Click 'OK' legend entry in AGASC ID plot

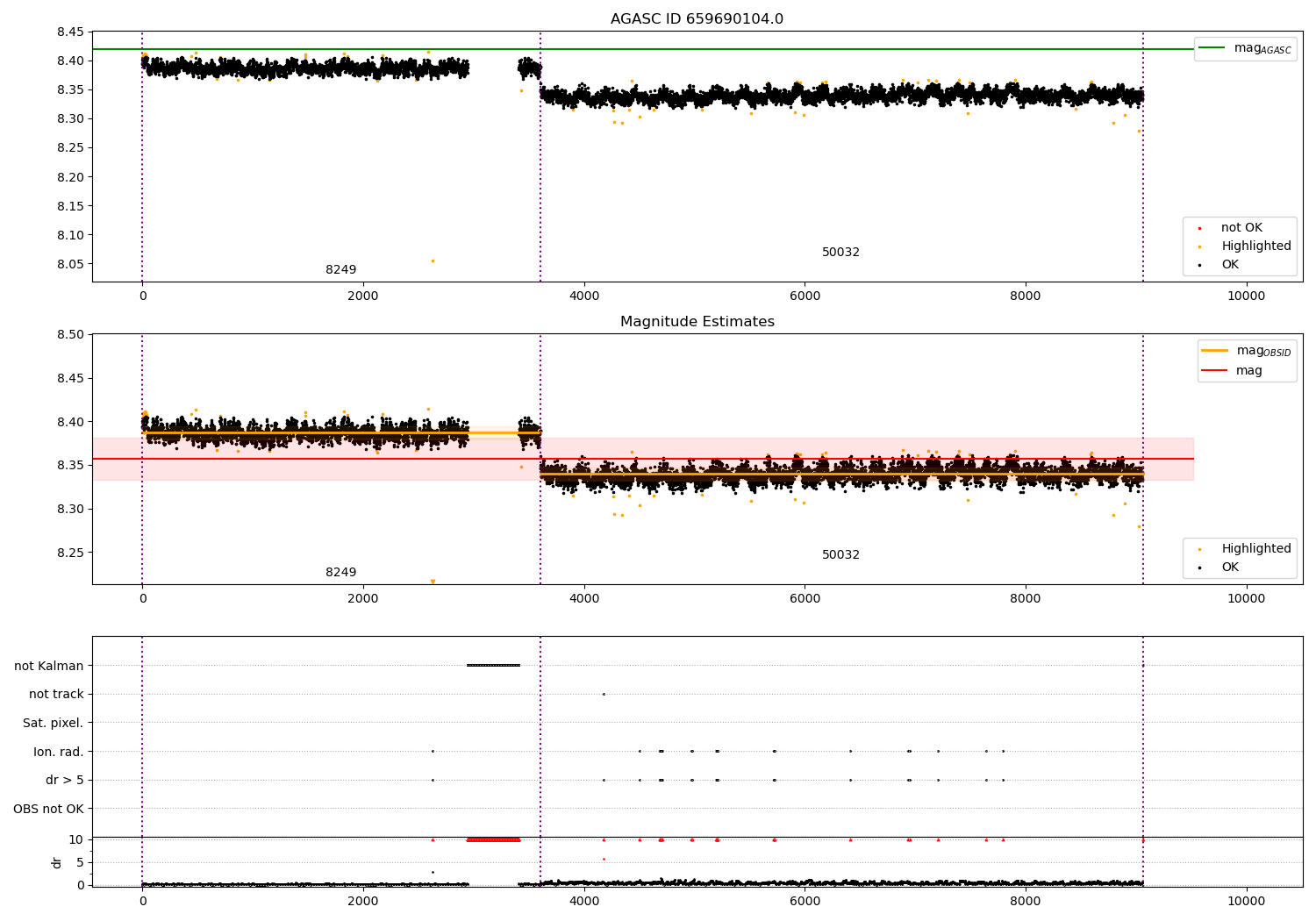coord(1230,265)
